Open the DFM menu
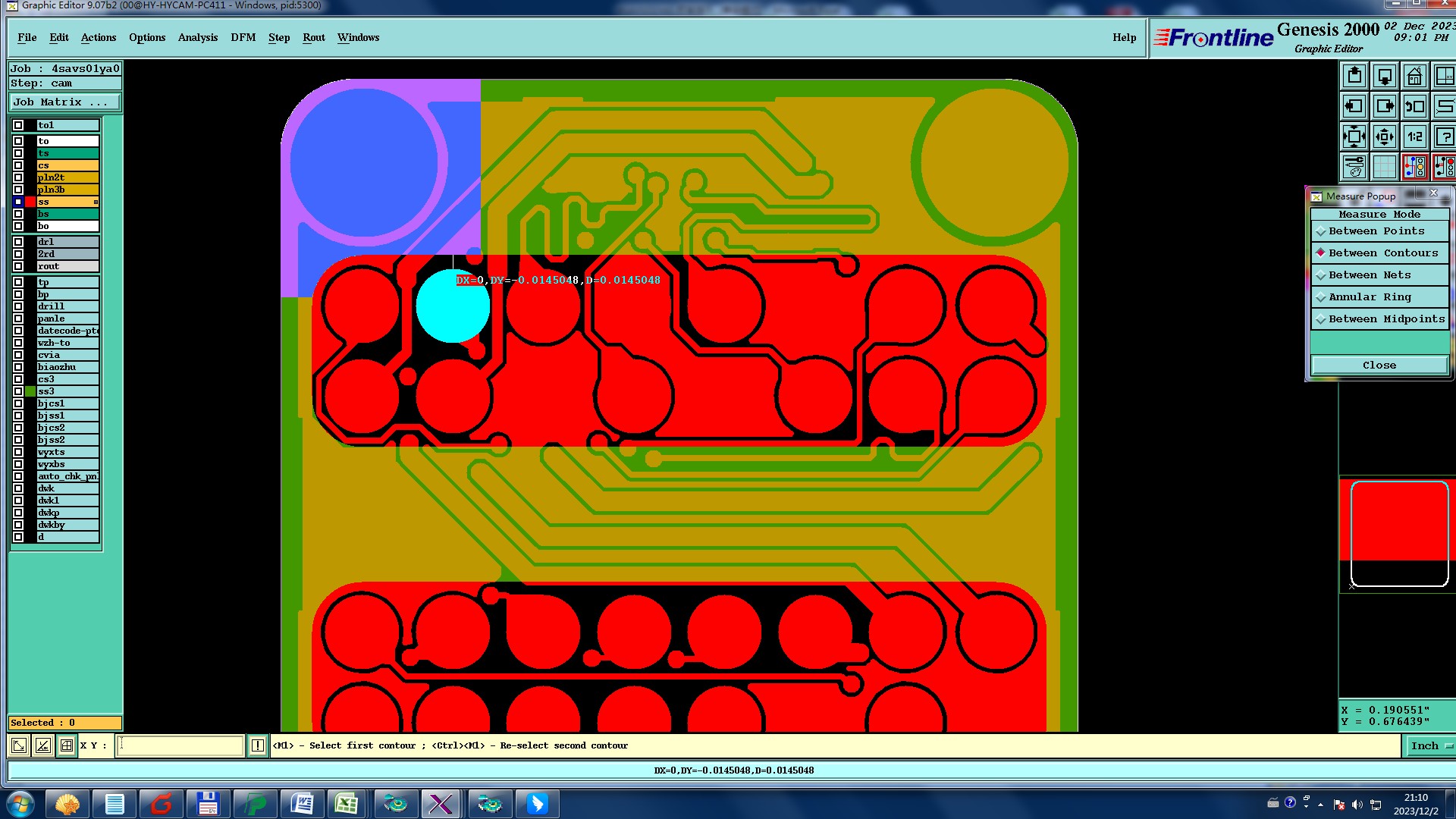The height and width of the screenshot is (819, 1456). click(243, 37)
